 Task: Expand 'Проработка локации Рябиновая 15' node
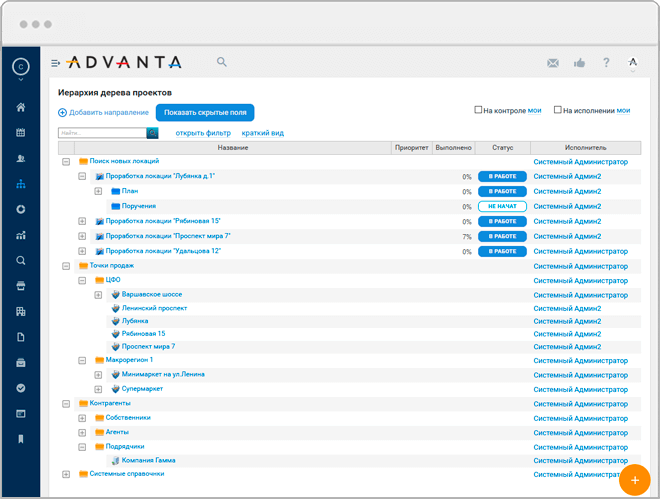coord(82,221)
